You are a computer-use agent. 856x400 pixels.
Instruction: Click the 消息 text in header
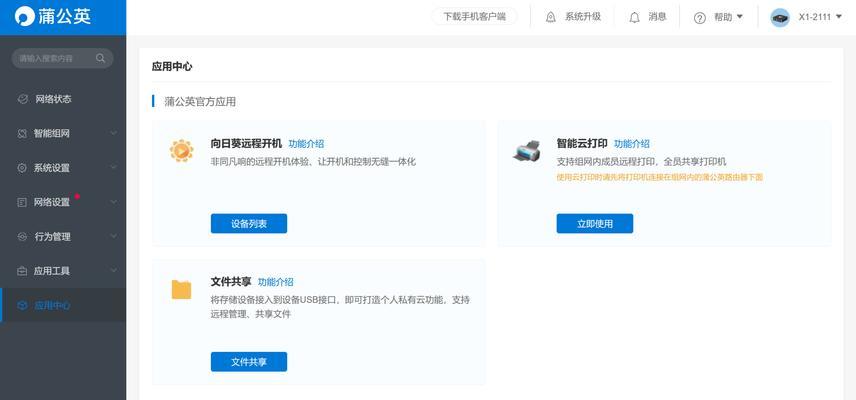click(x=657, y=17)
